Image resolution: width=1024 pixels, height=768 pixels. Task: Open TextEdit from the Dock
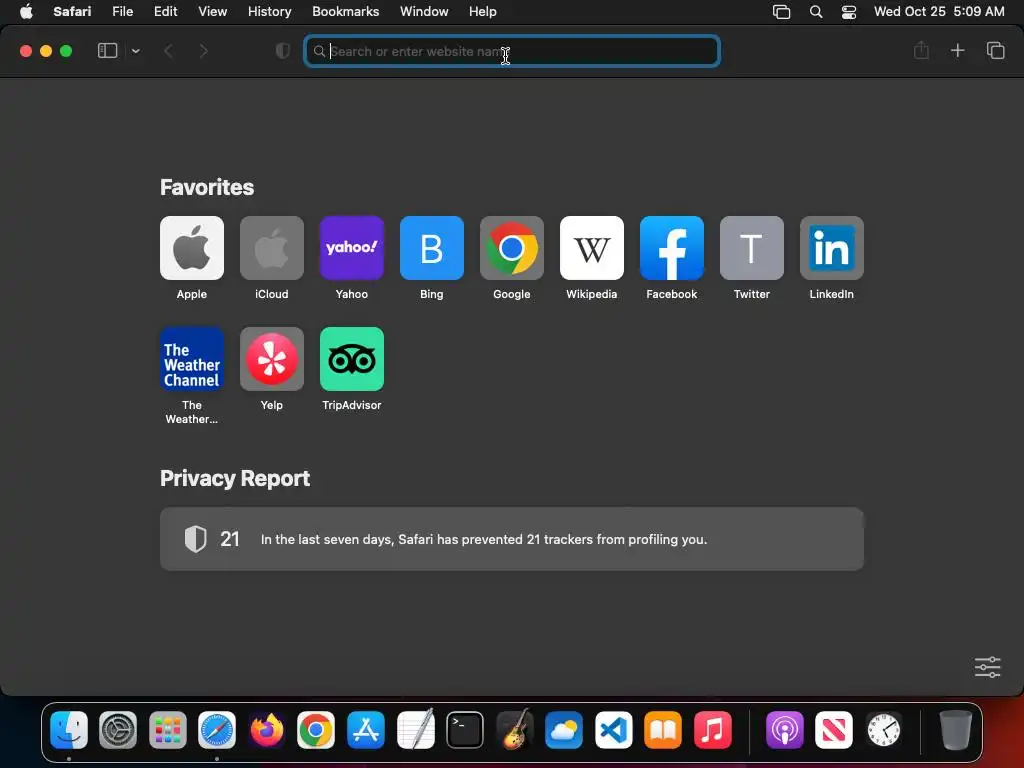point(415,729)
